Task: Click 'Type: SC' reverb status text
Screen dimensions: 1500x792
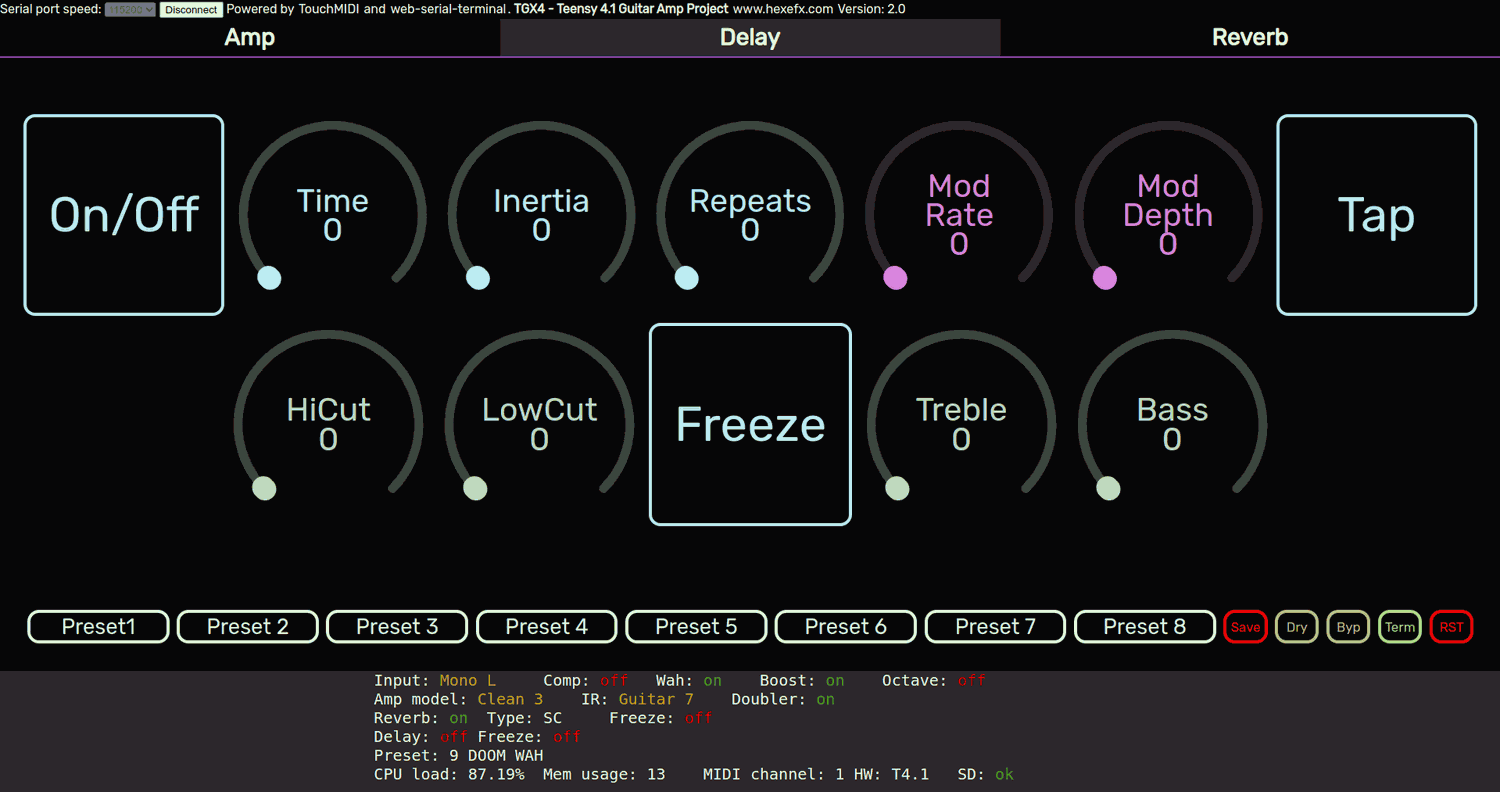Action: tap(525, 718)
